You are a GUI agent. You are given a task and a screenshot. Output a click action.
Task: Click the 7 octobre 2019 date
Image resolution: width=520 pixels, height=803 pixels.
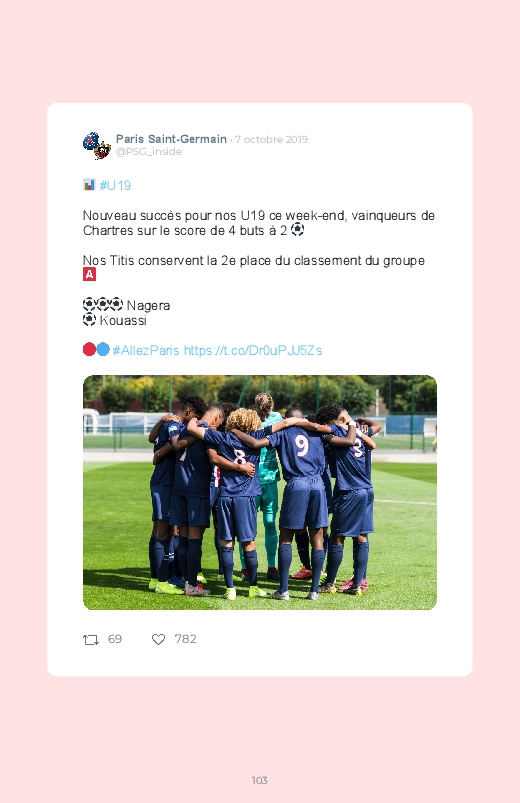[x=271, y=139]
